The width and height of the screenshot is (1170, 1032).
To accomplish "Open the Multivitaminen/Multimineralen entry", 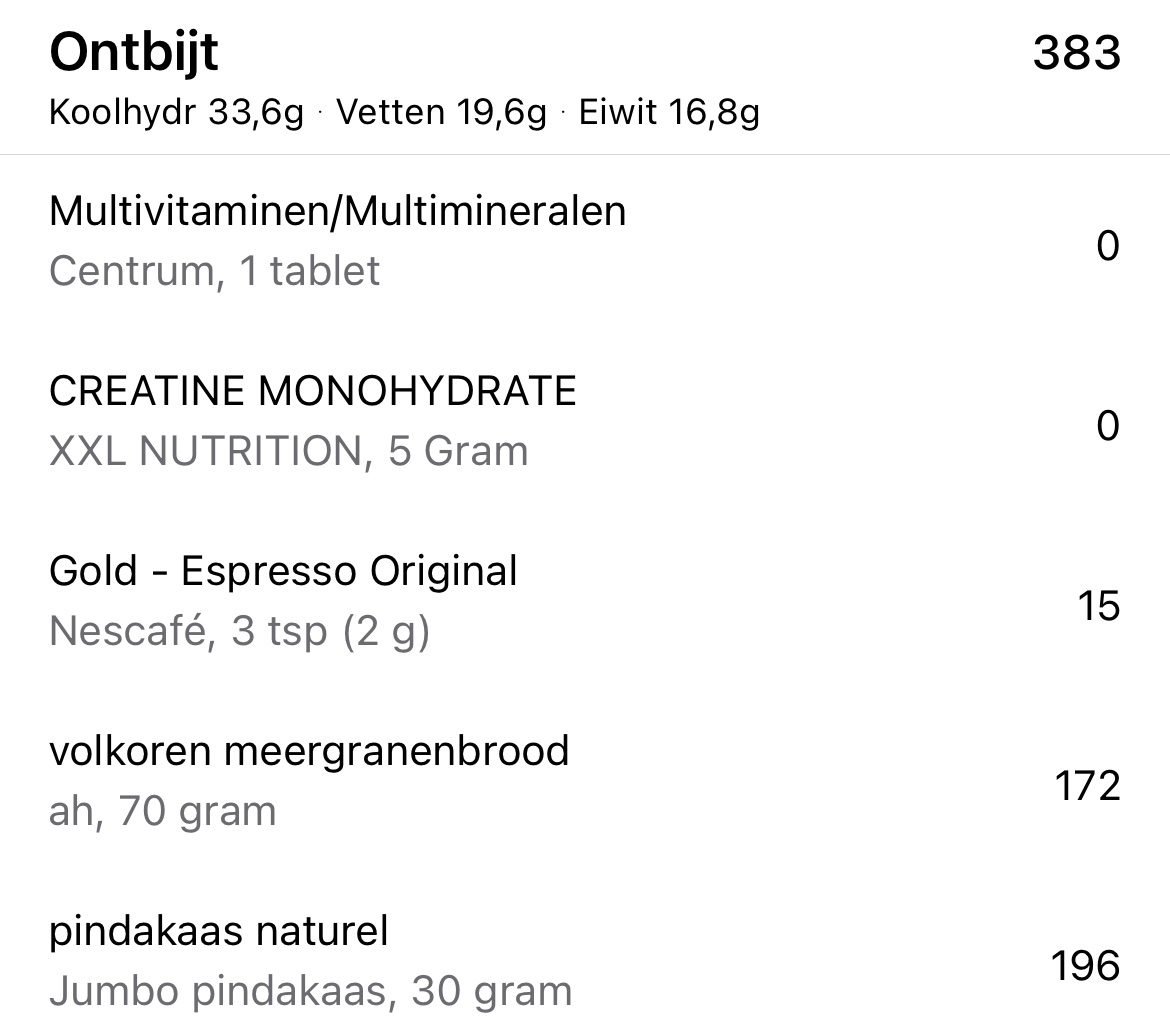I will (x=337, y=211).
